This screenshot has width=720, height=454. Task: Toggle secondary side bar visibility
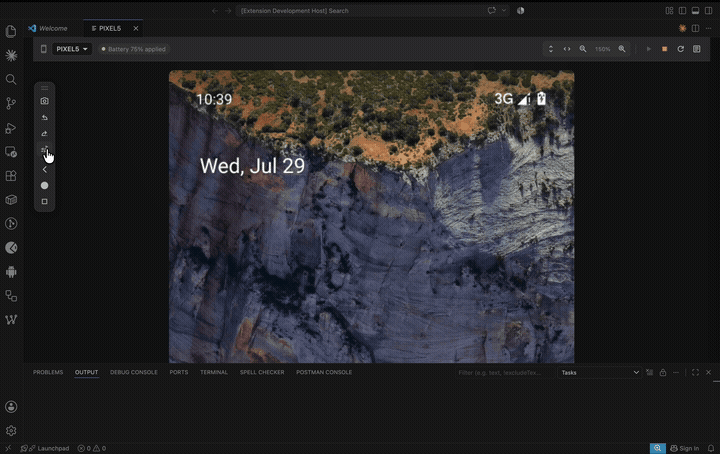point(709,11)
